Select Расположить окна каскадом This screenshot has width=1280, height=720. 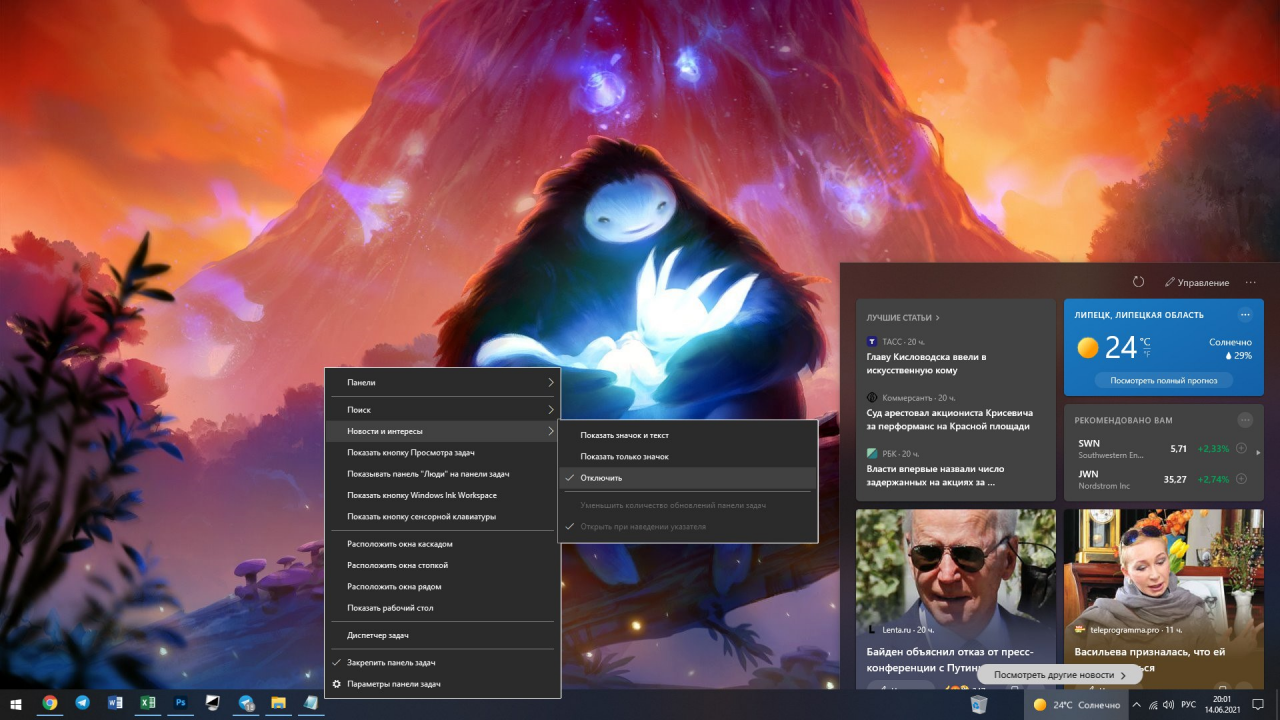click(x=443, y=544)
